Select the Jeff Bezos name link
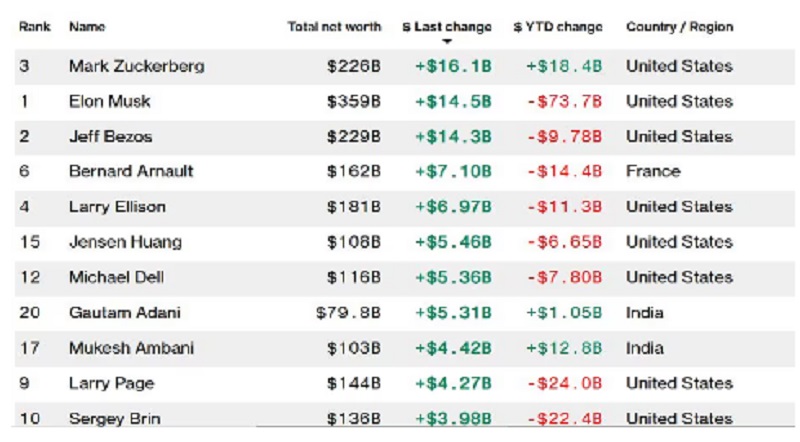 (112, 136)
